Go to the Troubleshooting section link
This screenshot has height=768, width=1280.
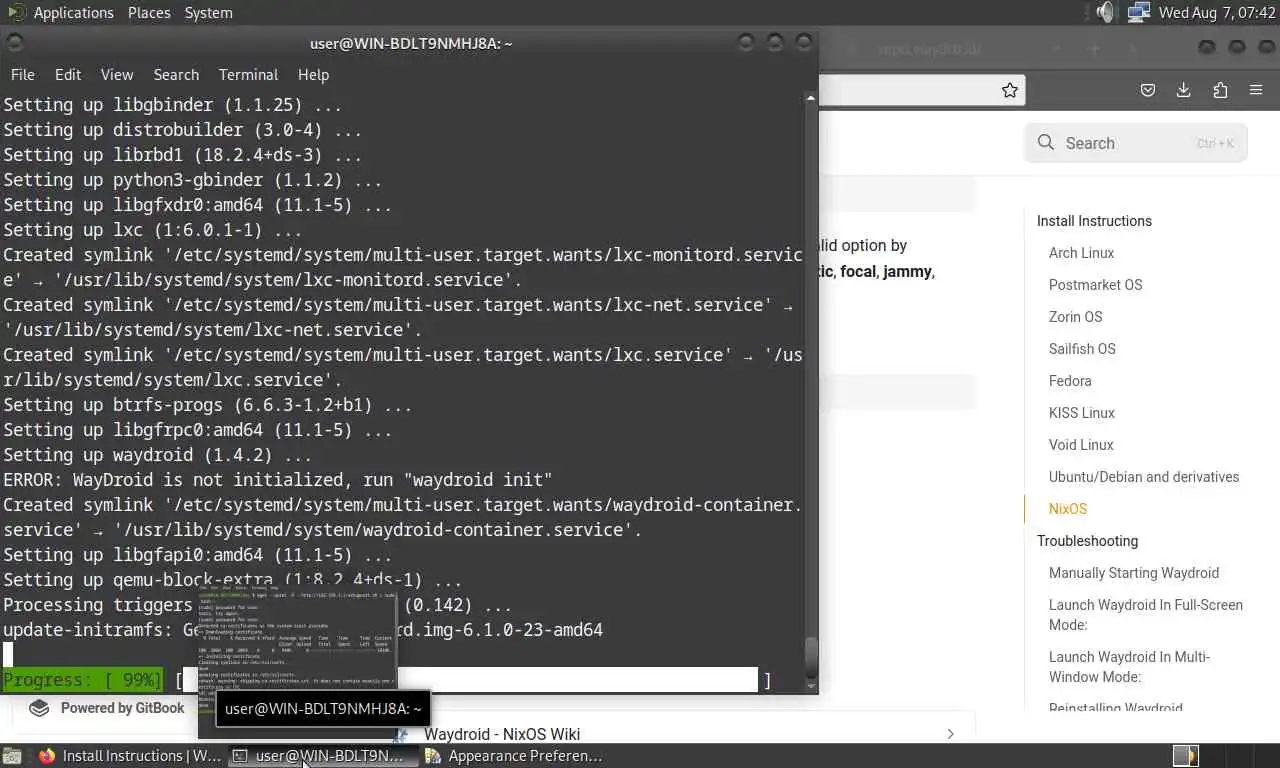tap(1087, 541)
